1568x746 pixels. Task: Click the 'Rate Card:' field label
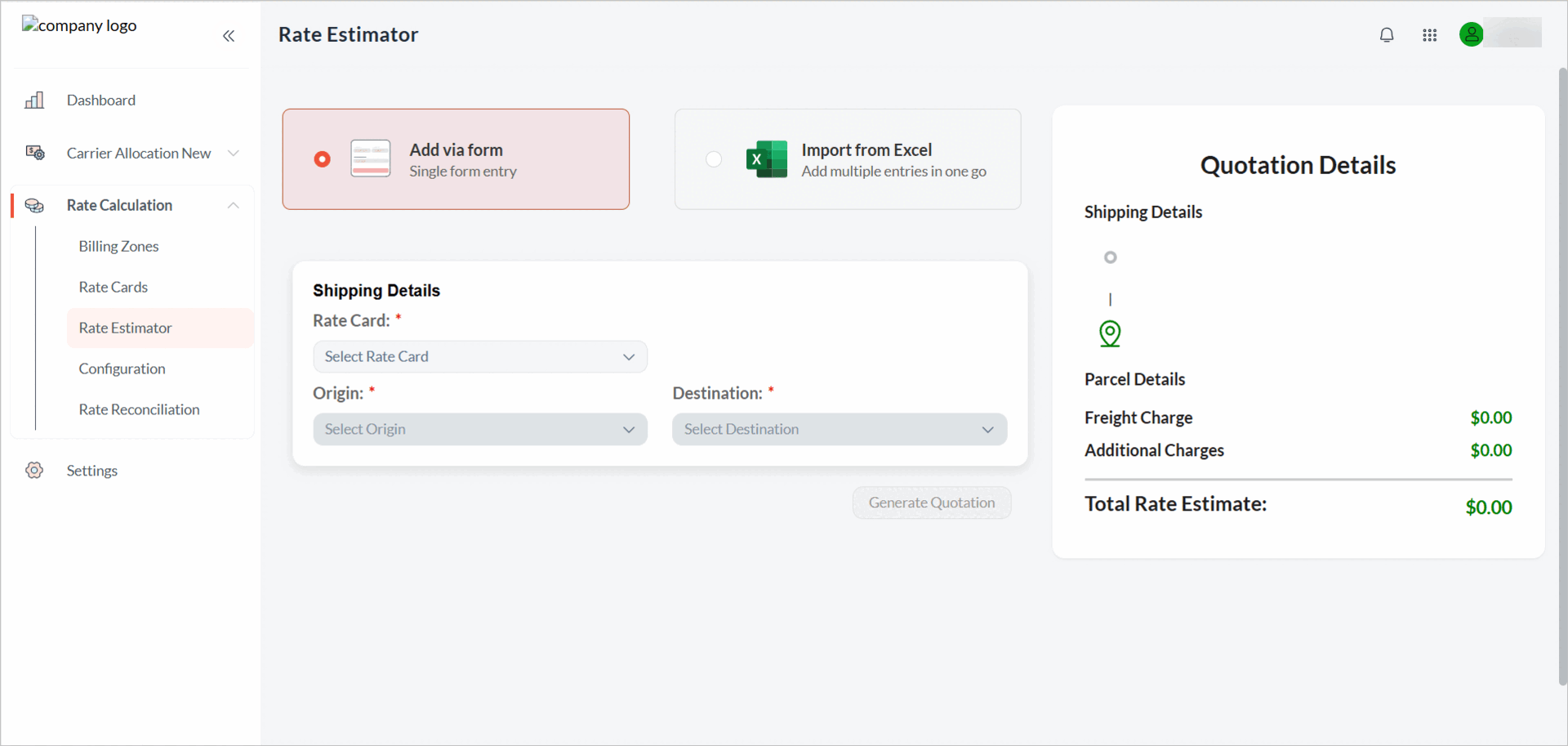click(x=351, y=320)
